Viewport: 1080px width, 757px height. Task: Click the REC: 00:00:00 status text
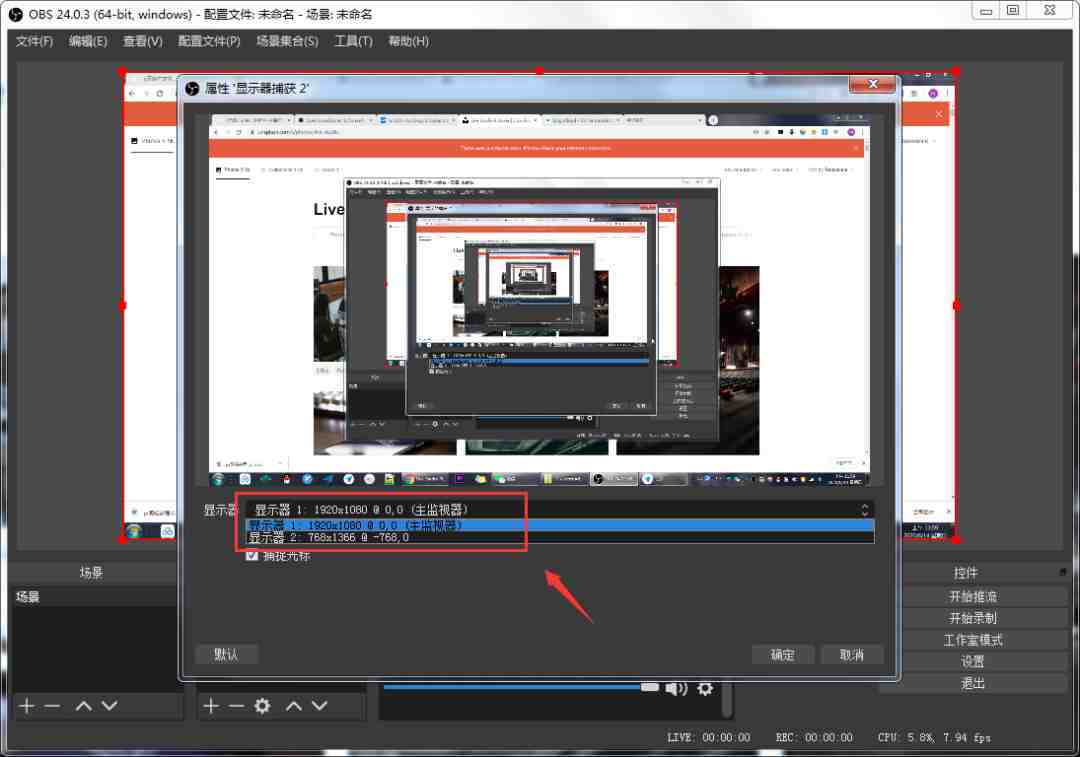(814, 738)
